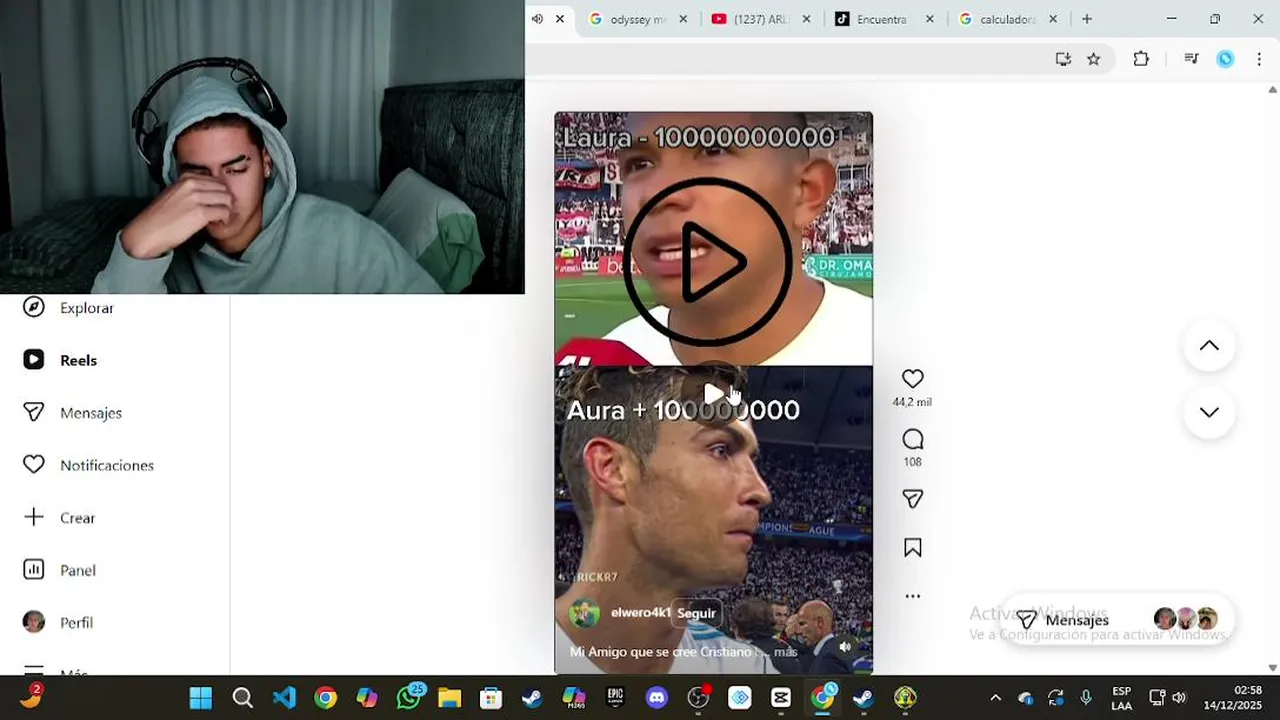The width and height of the screenshot is (1280, 720).
Task: Expand reel caption with "más"
Action: click(785, 652)
